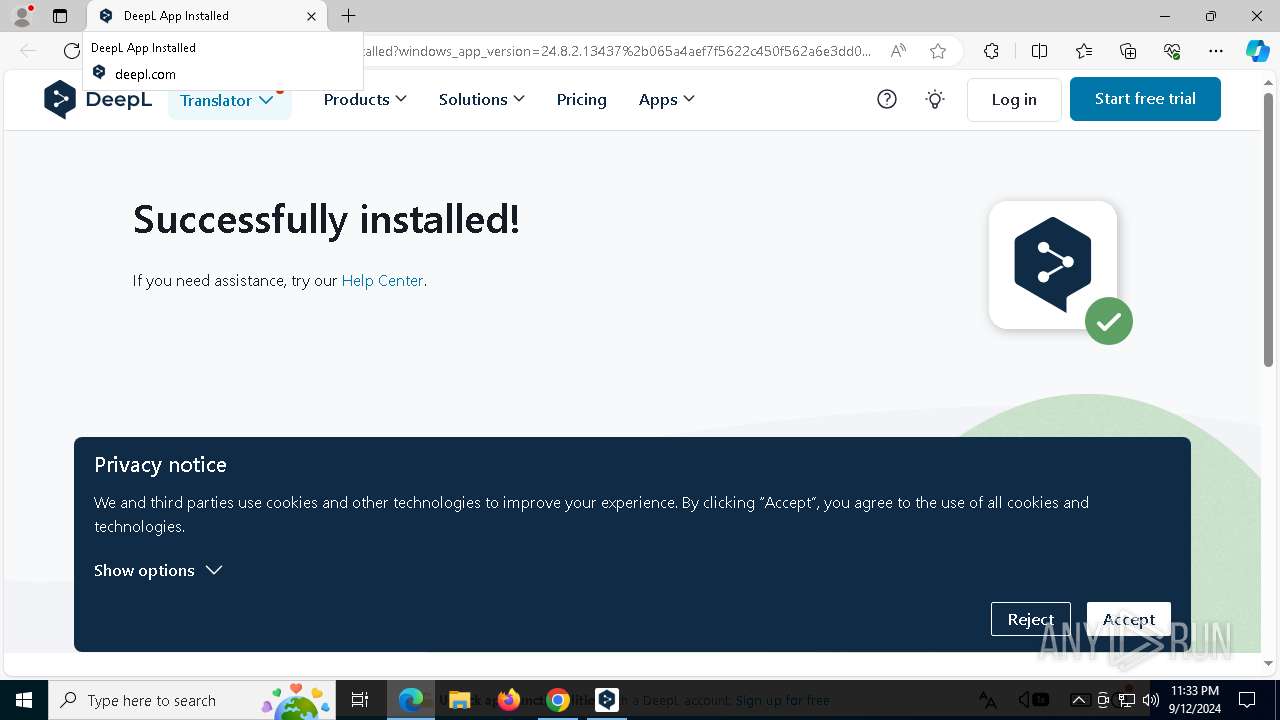Open the Collections icon
The height and width of the screenshot is (720, 1280).
point(1128,51)
